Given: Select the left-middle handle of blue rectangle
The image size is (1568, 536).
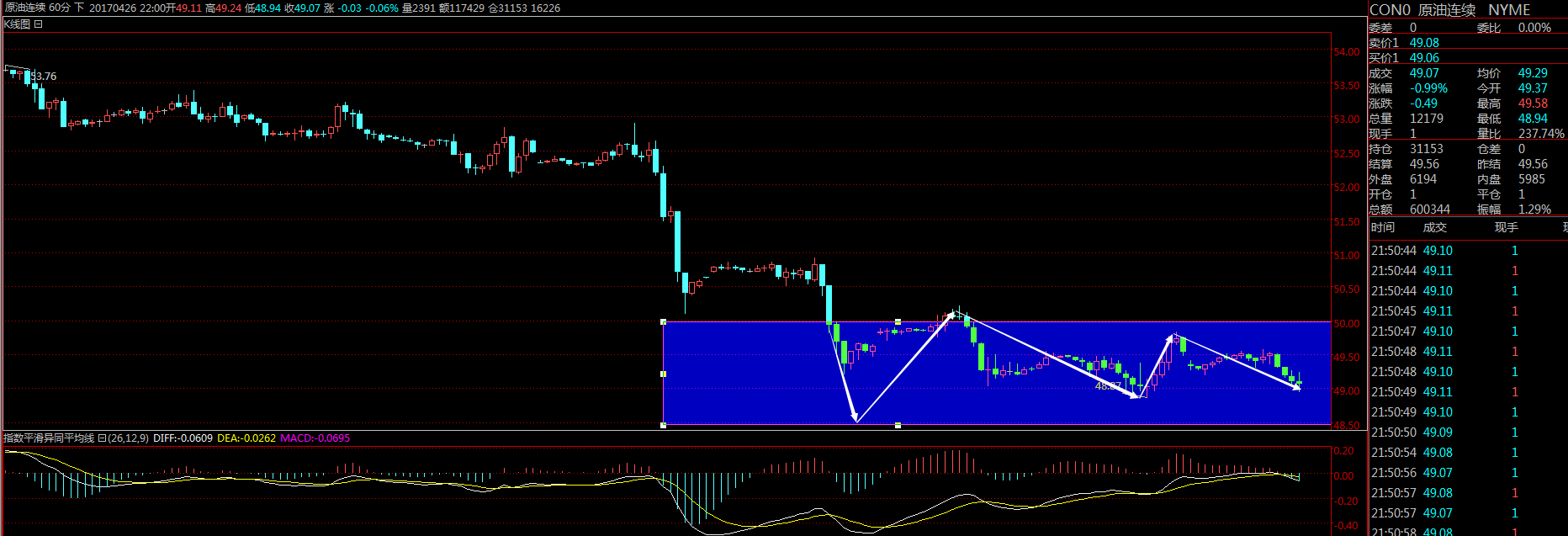Looking at the screenshot, I should click(664, 374).
